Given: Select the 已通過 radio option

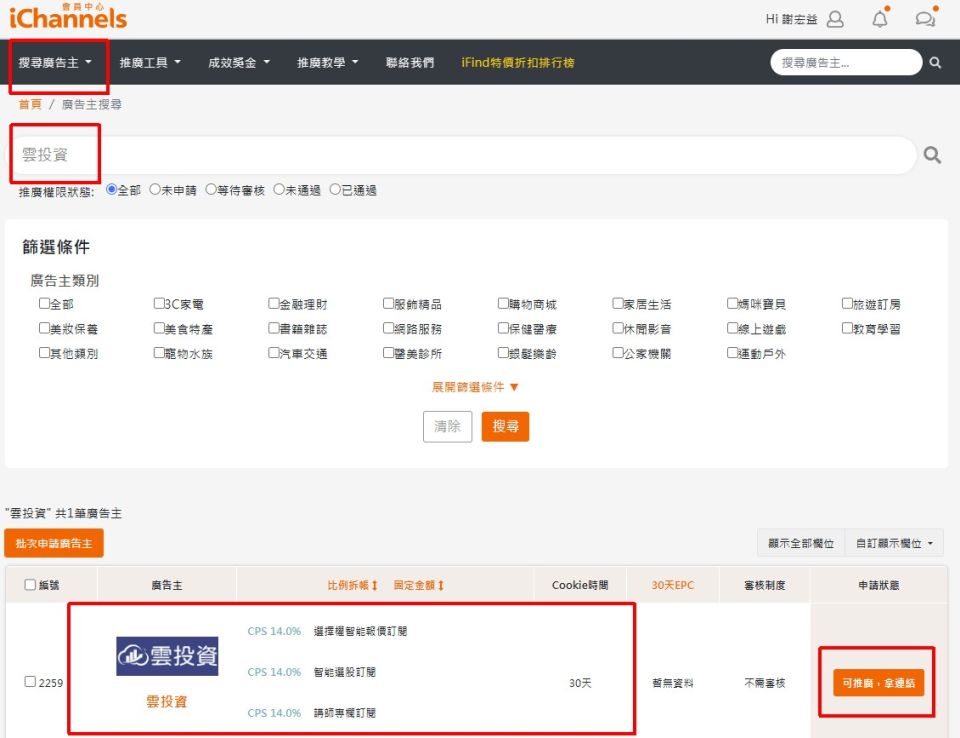Looking at the screenshot, I should point(335,190).
